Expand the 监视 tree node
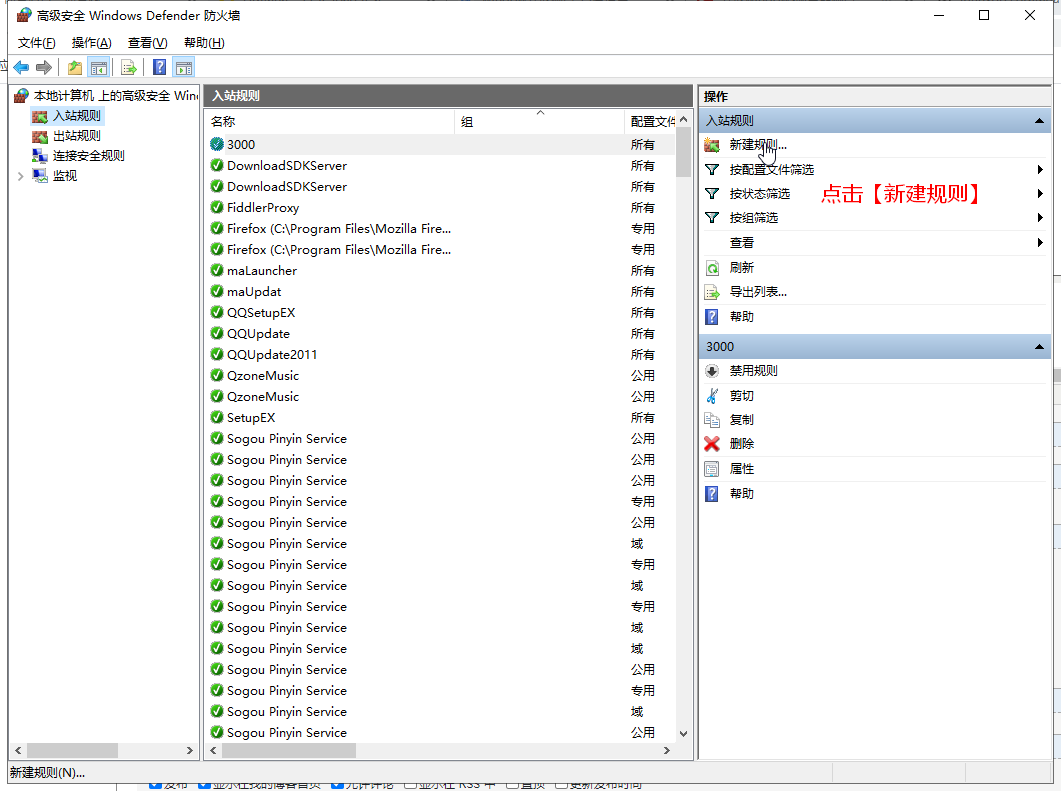The width and height of the screenshot is (1061, 791). [20, 176]
